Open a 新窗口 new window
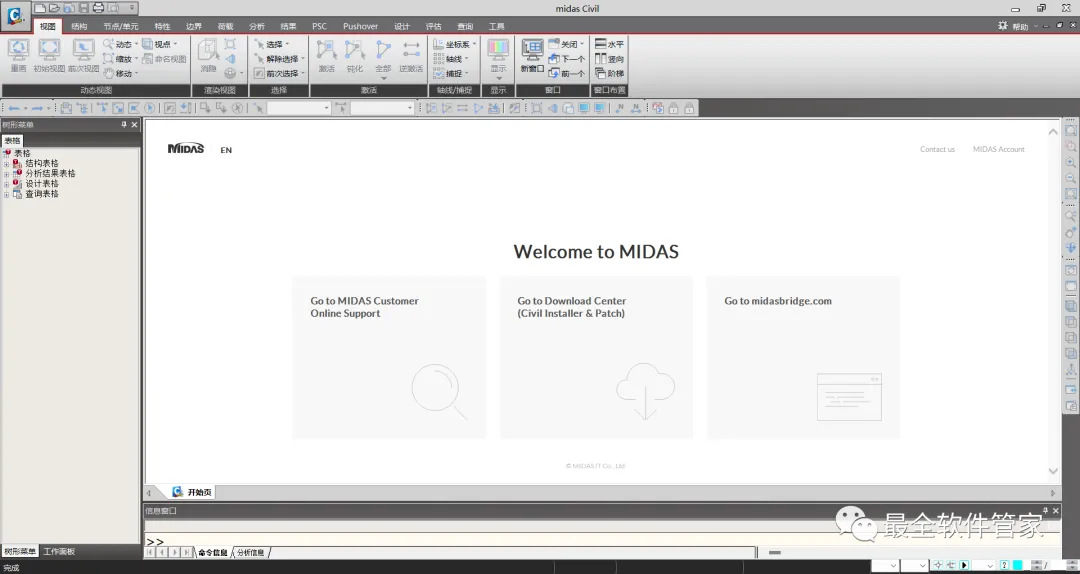1080x574 pixels. (532, 55)
